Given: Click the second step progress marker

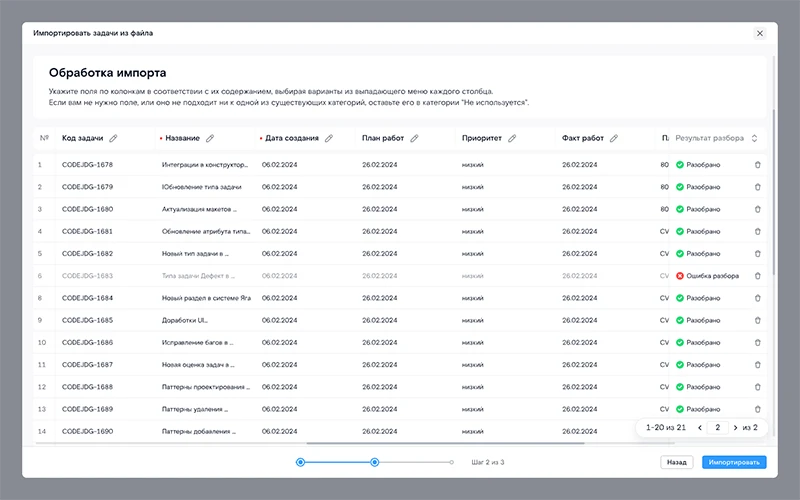Looking at the screenshot, I should tap(375, 462).
